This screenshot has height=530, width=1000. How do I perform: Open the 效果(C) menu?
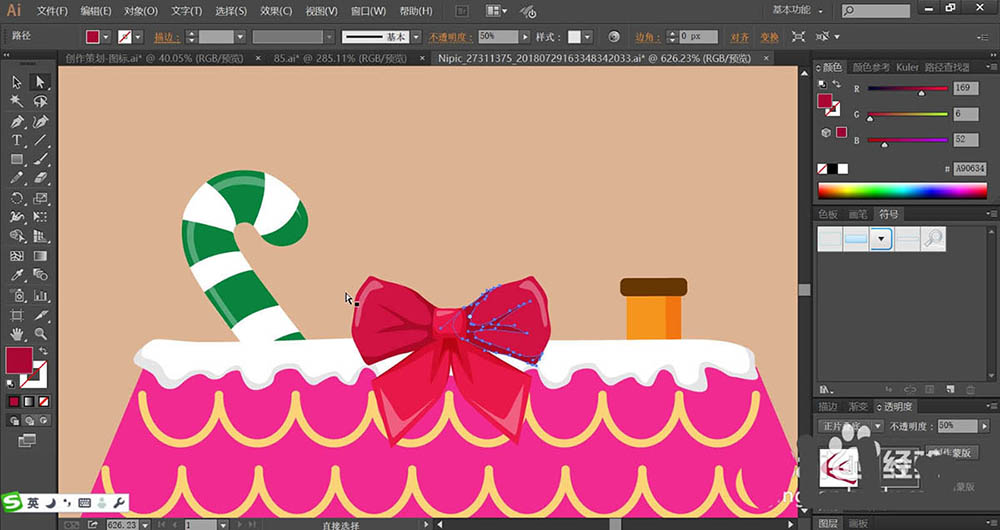276,11
